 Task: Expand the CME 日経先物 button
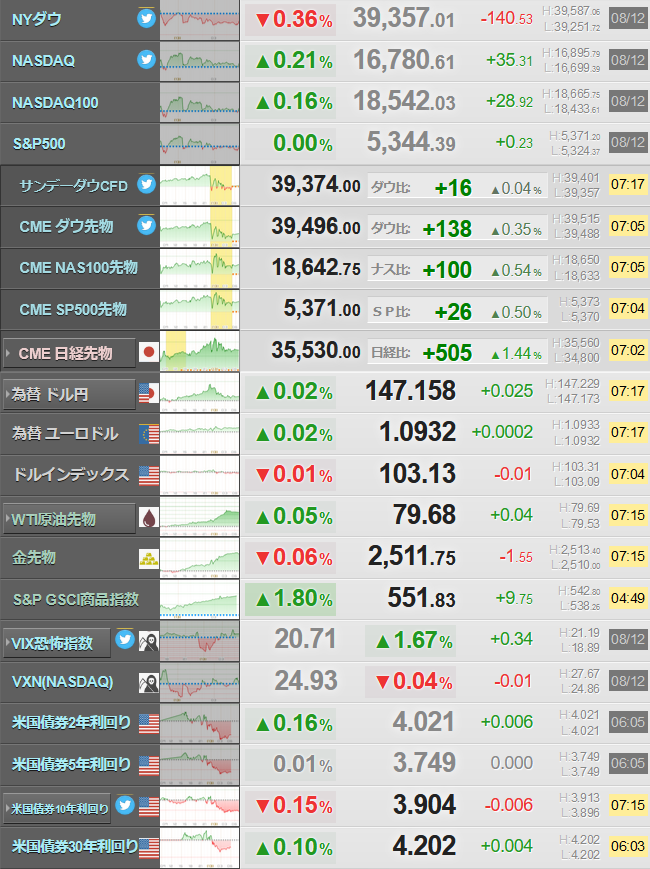69,353
